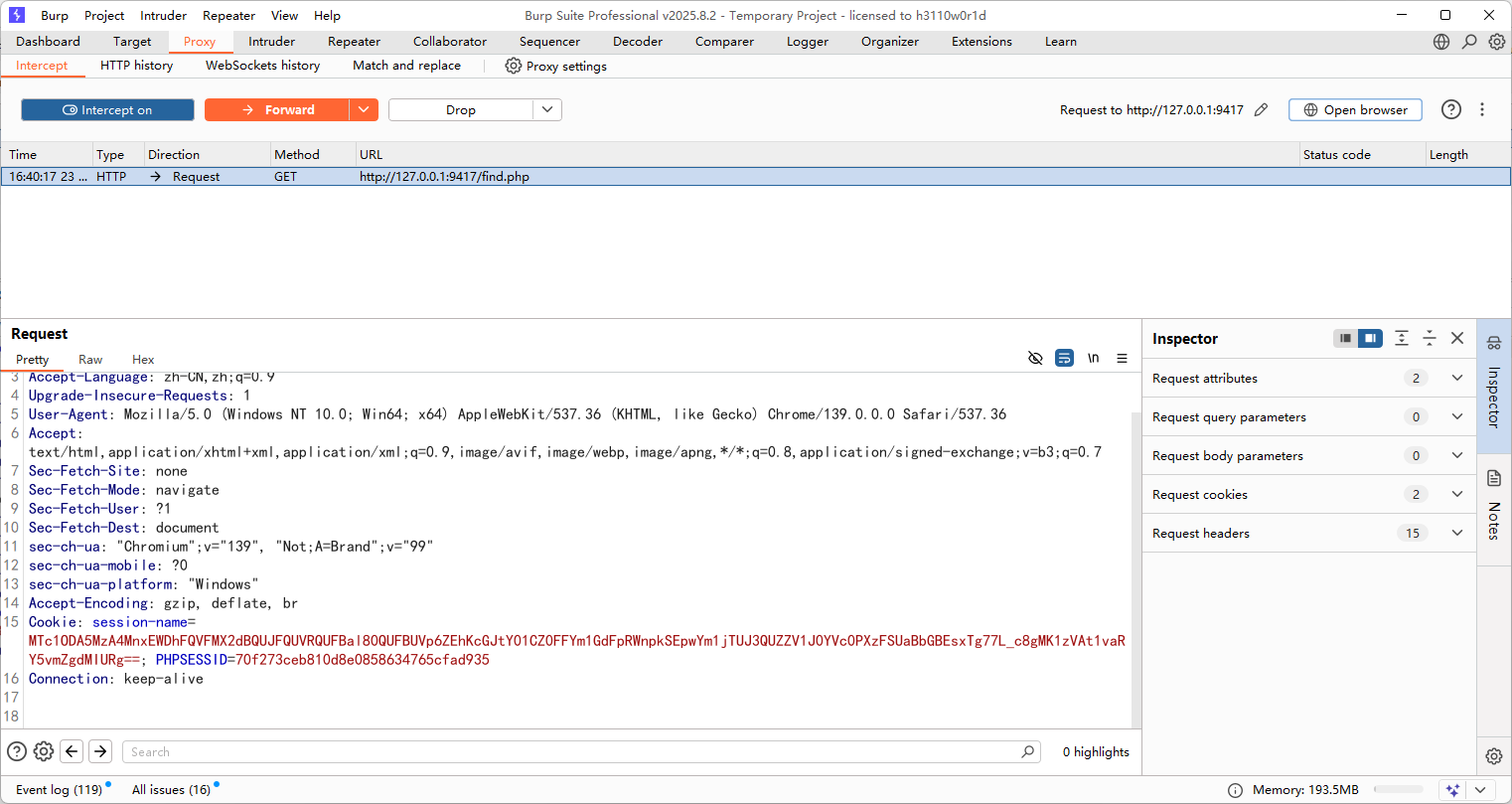Expand the Request cookies section

tap(1456, 494)
